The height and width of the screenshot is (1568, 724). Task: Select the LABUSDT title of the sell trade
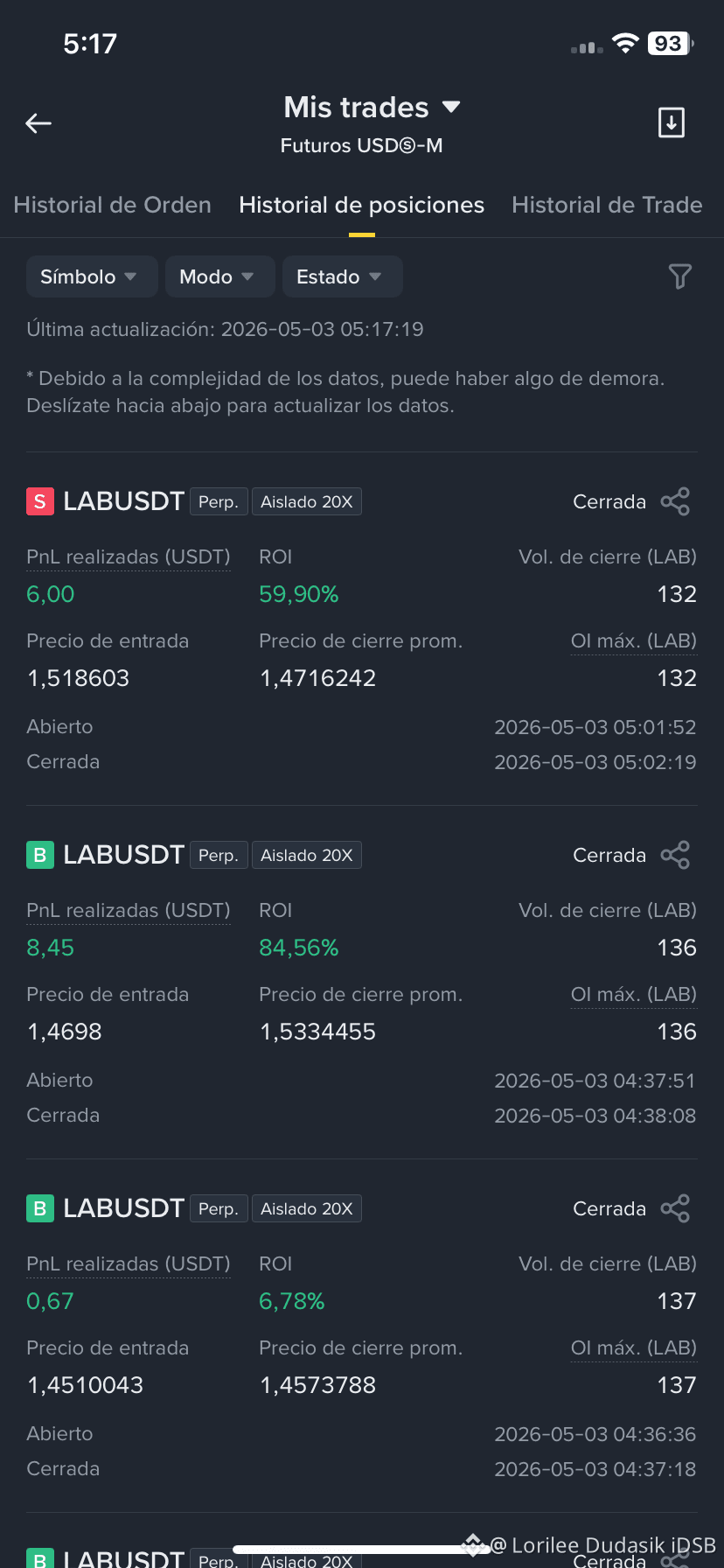123,501
